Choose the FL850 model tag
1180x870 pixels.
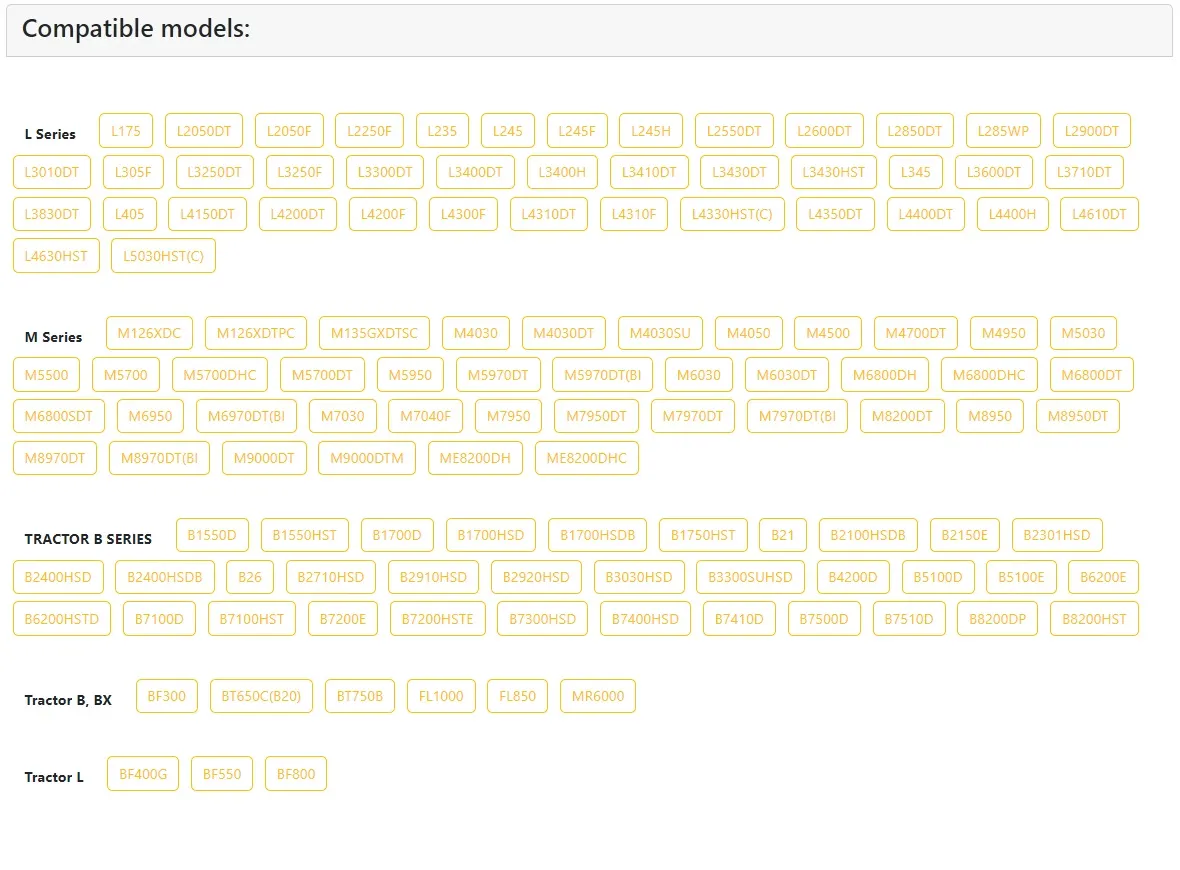[518, 696]
